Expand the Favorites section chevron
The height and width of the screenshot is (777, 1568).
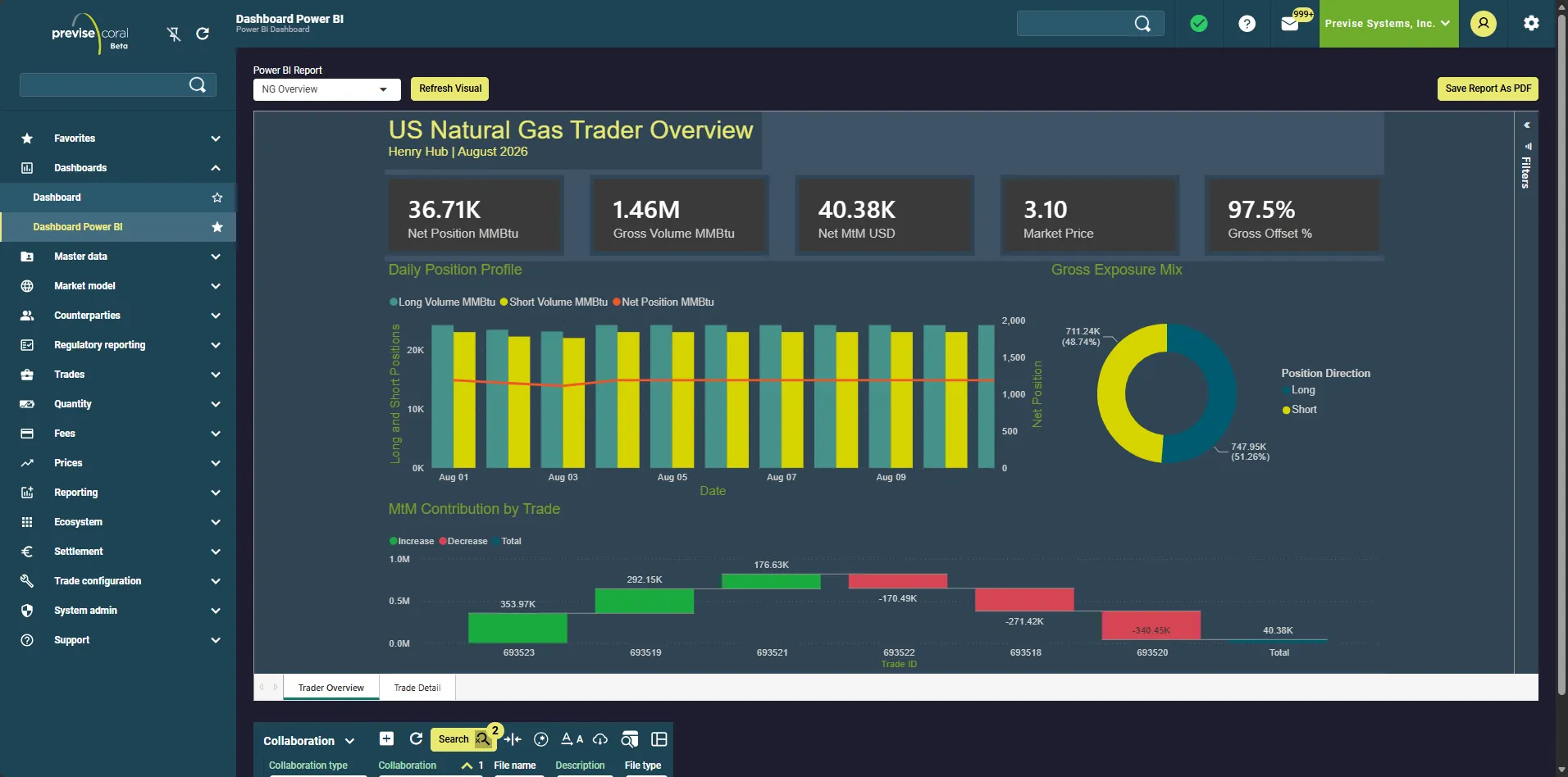point(216,139)
